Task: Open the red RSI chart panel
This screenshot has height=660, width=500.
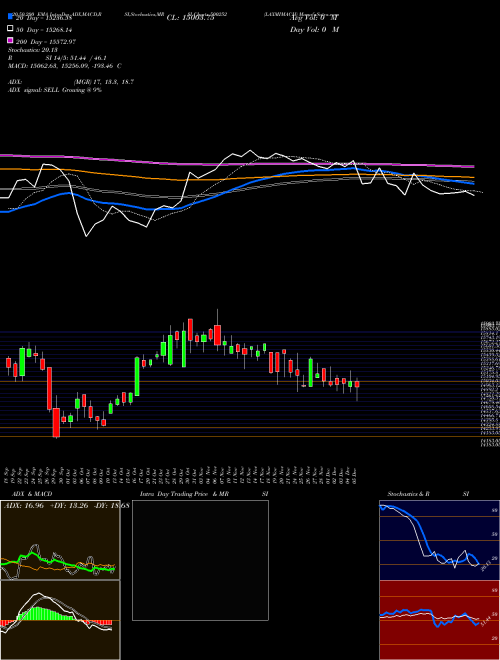Action: point(439,620)
